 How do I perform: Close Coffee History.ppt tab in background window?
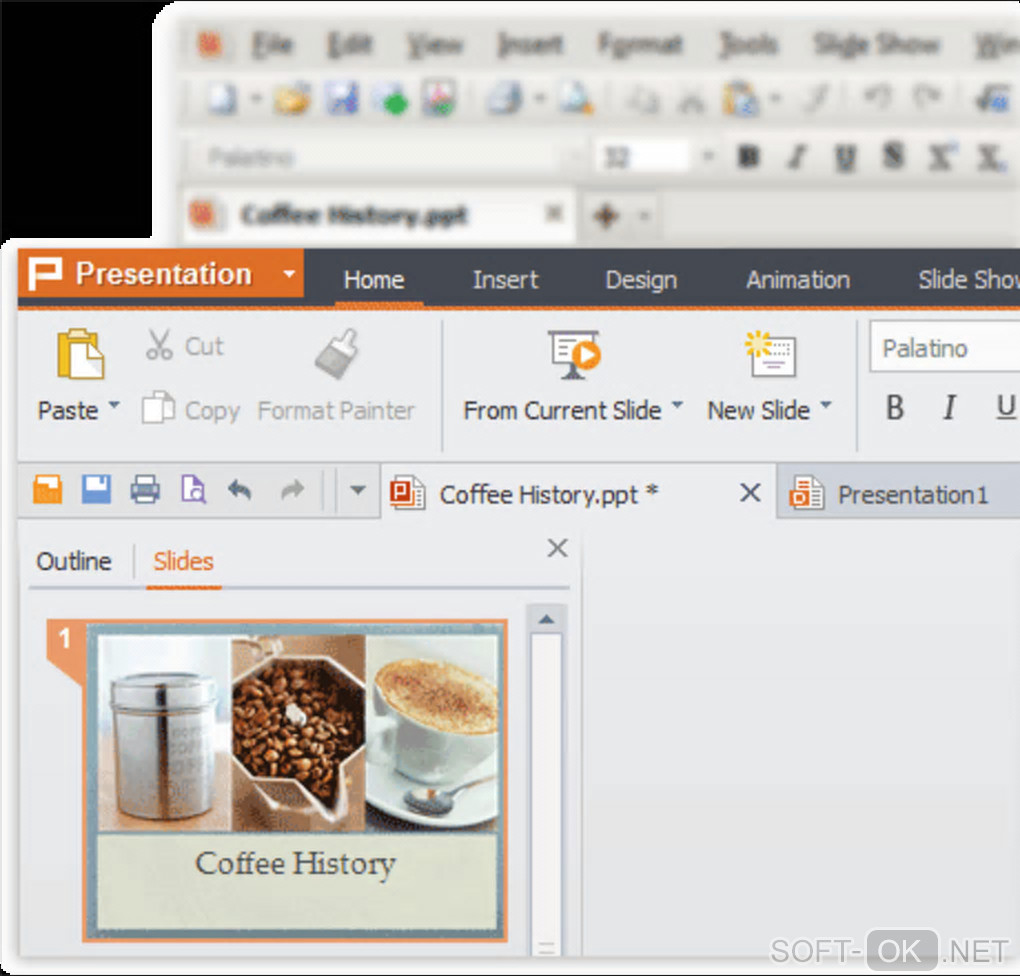pyautogui.click(x=554, y=213)
